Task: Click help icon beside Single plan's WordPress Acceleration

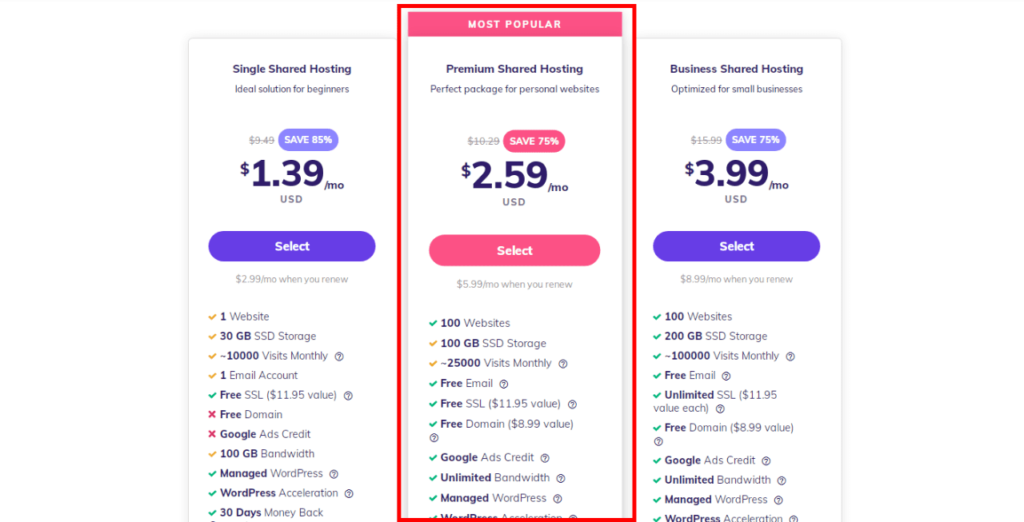Action: click(x=349, y=494)
